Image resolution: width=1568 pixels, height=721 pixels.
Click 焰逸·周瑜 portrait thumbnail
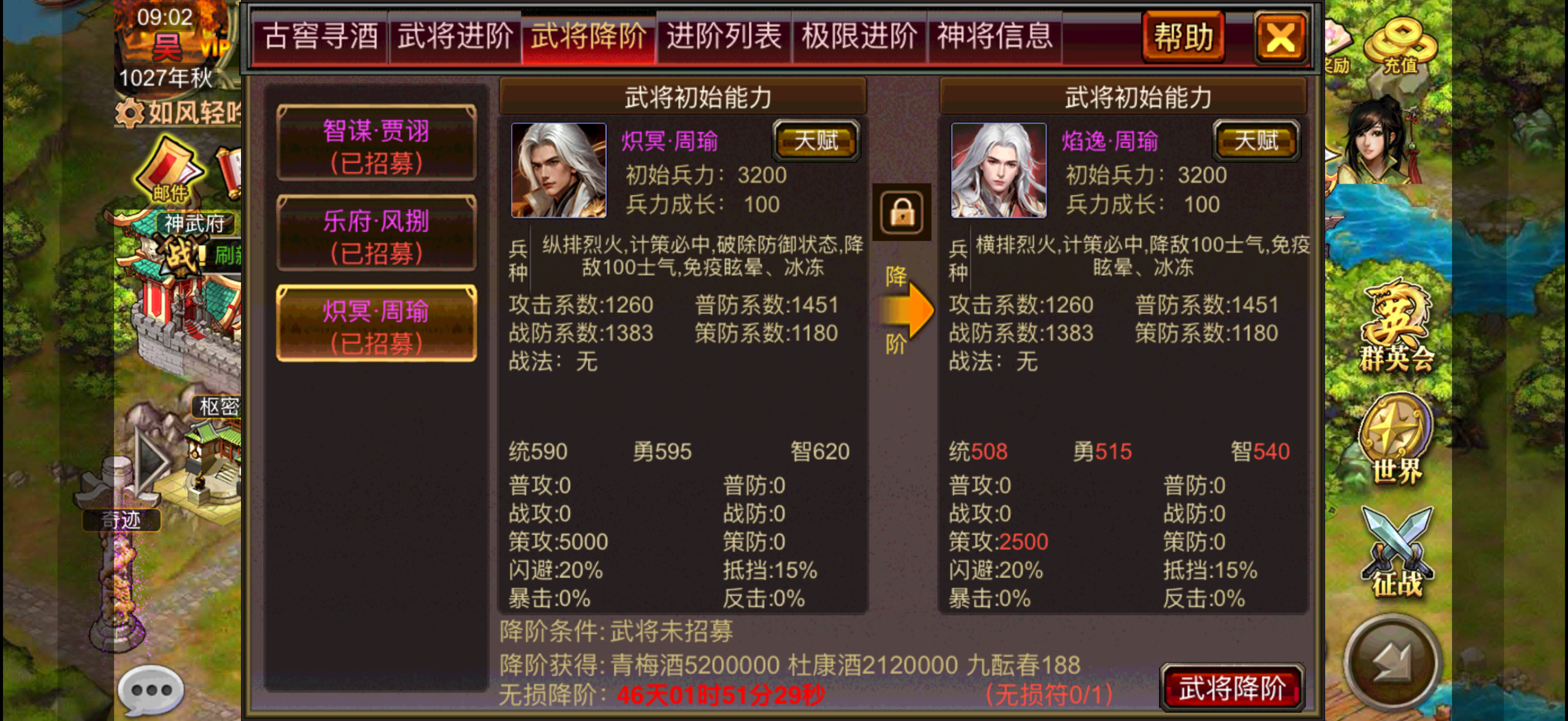(x=998, y=170)
